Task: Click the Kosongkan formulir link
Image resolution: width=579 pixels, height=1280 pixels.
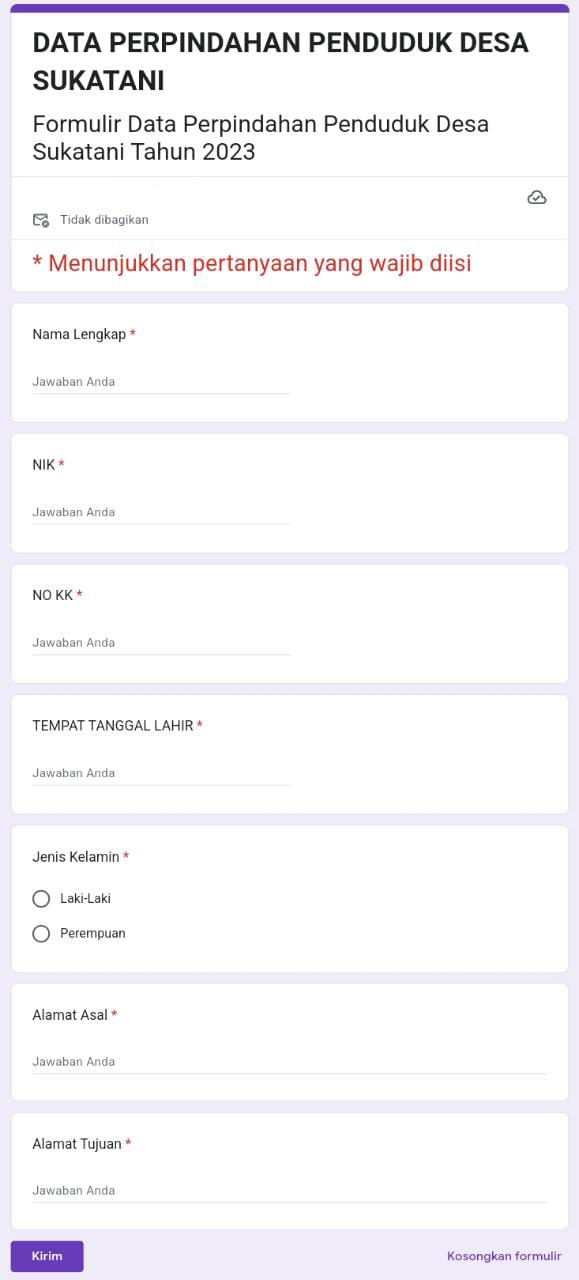Action: [503, 1256]
